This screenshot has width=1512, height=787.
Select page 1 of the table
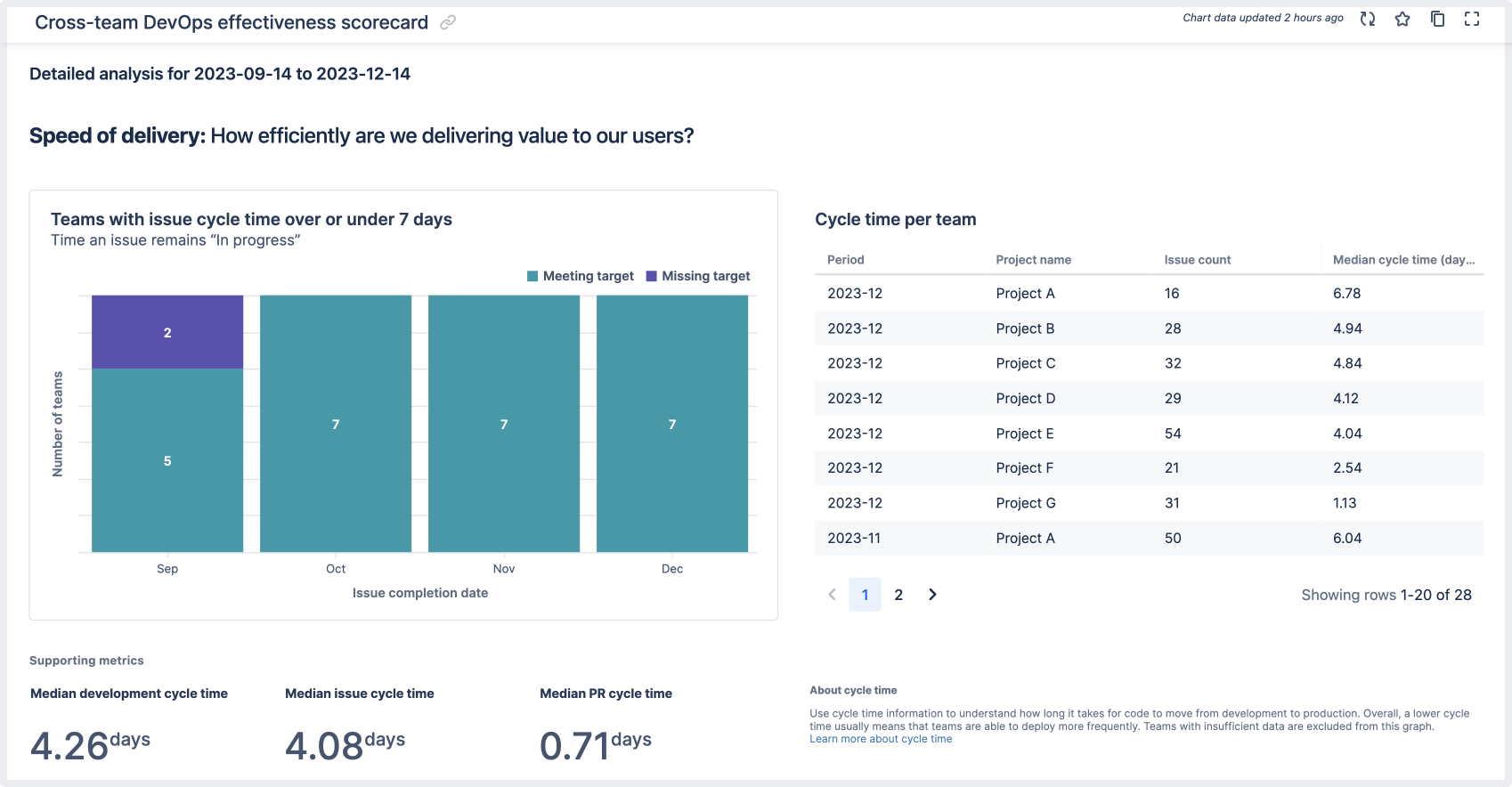tap(865, 595)
